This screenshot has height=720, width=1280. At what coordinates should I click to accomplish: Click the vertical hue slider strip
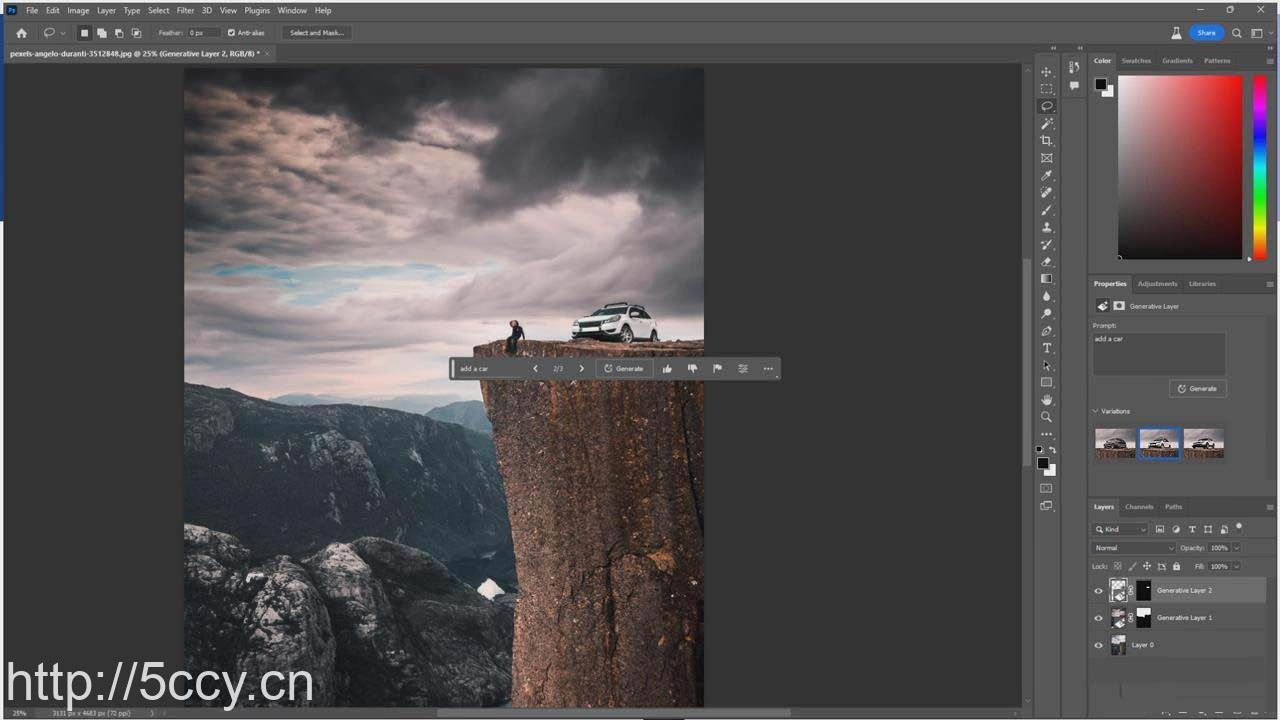[1260, 168]
